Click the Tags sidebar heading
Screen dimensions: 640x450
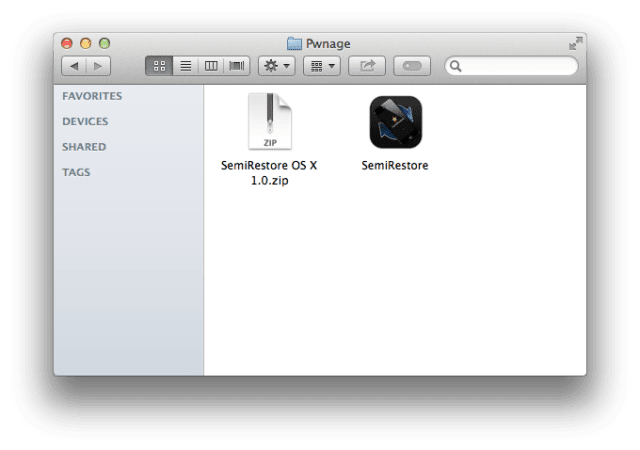tap(76, 172)
